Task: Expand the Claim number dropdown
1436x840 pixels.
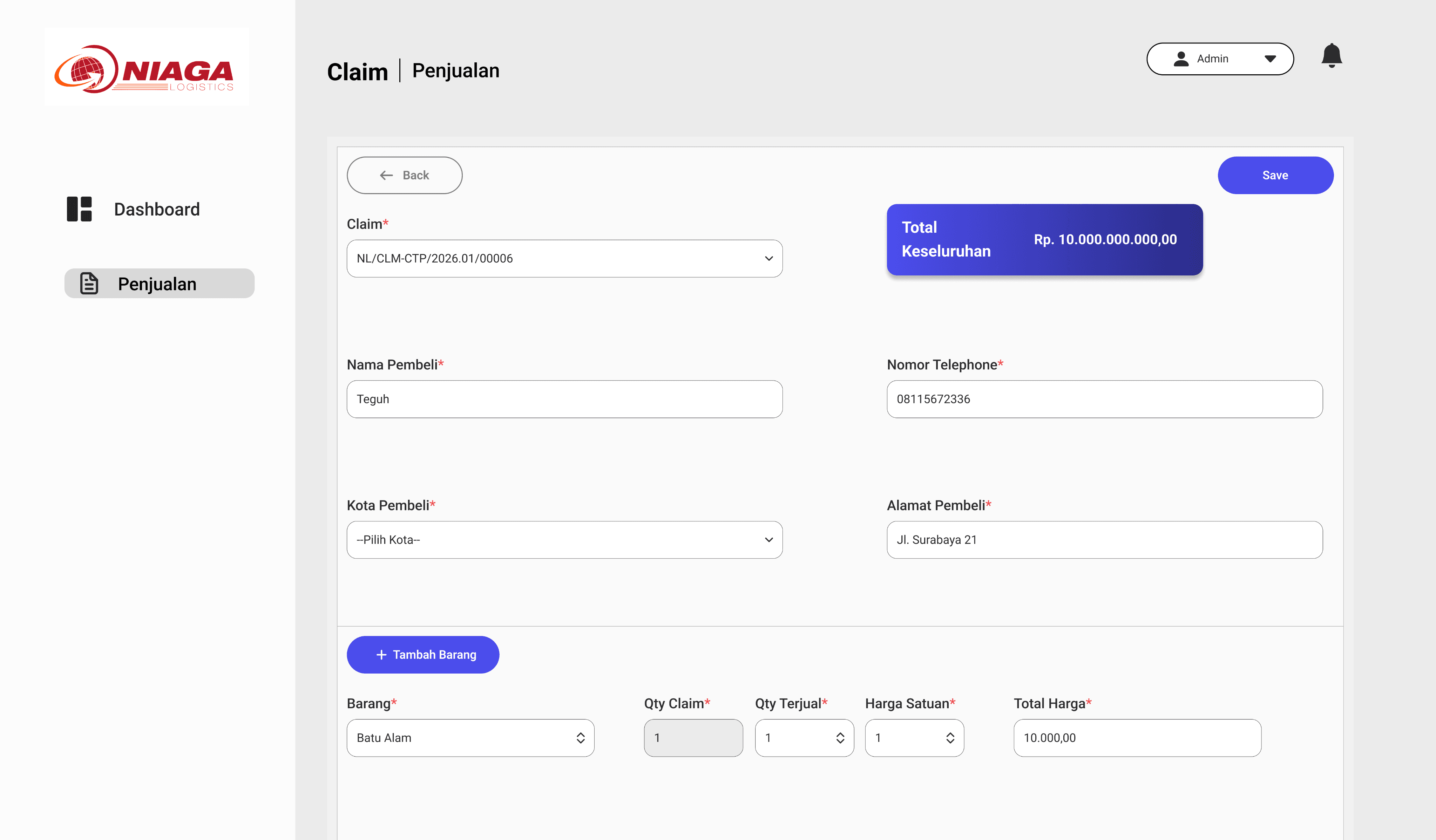Action: pos(768,259)
